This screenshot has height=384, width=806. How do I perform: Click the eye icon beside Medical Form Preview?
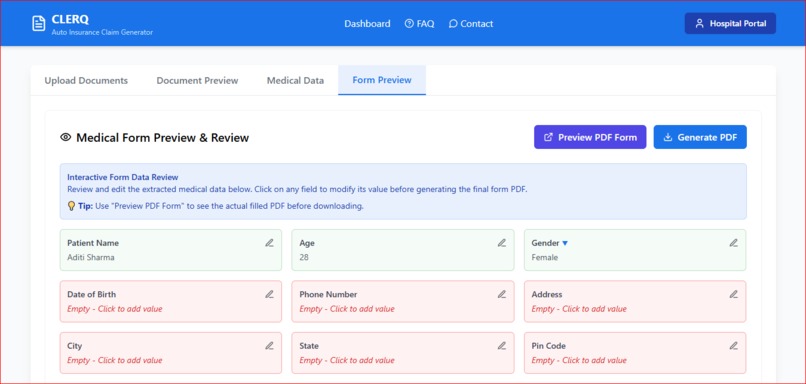pos(65,137)
